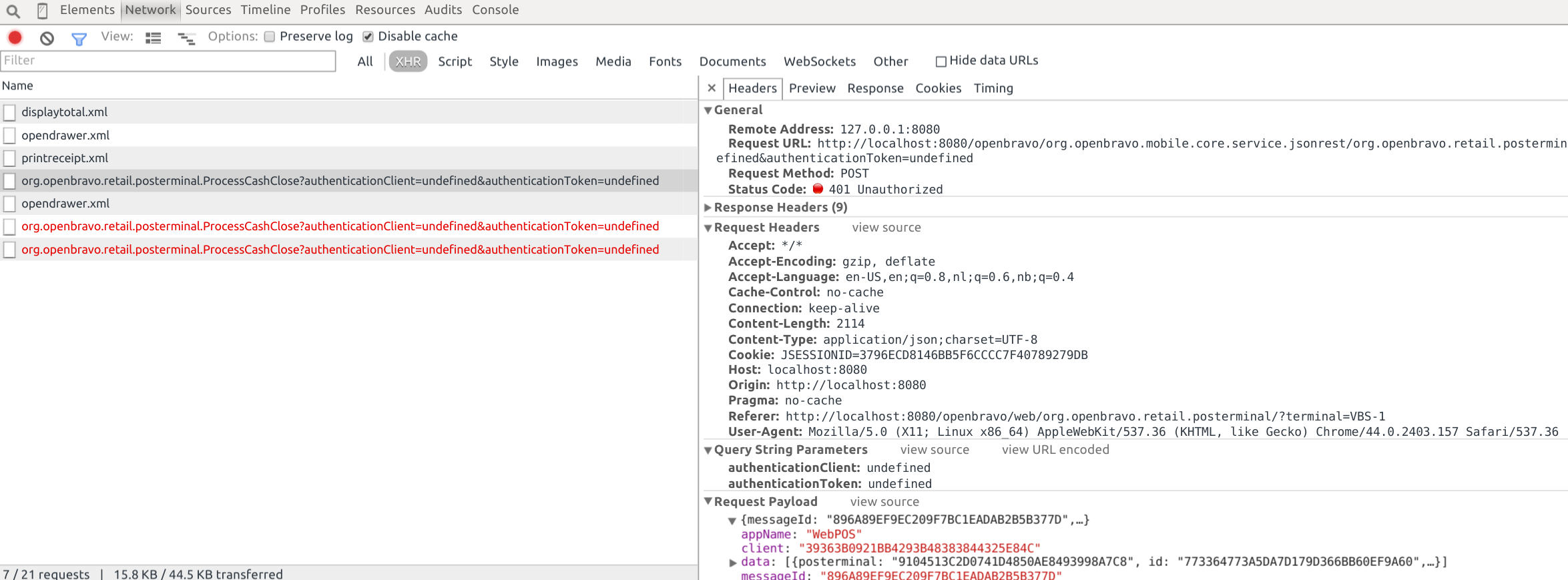
Task: Toggle the waterfall overview view icon
Action: pyautogui.click(x=186, y=39)
